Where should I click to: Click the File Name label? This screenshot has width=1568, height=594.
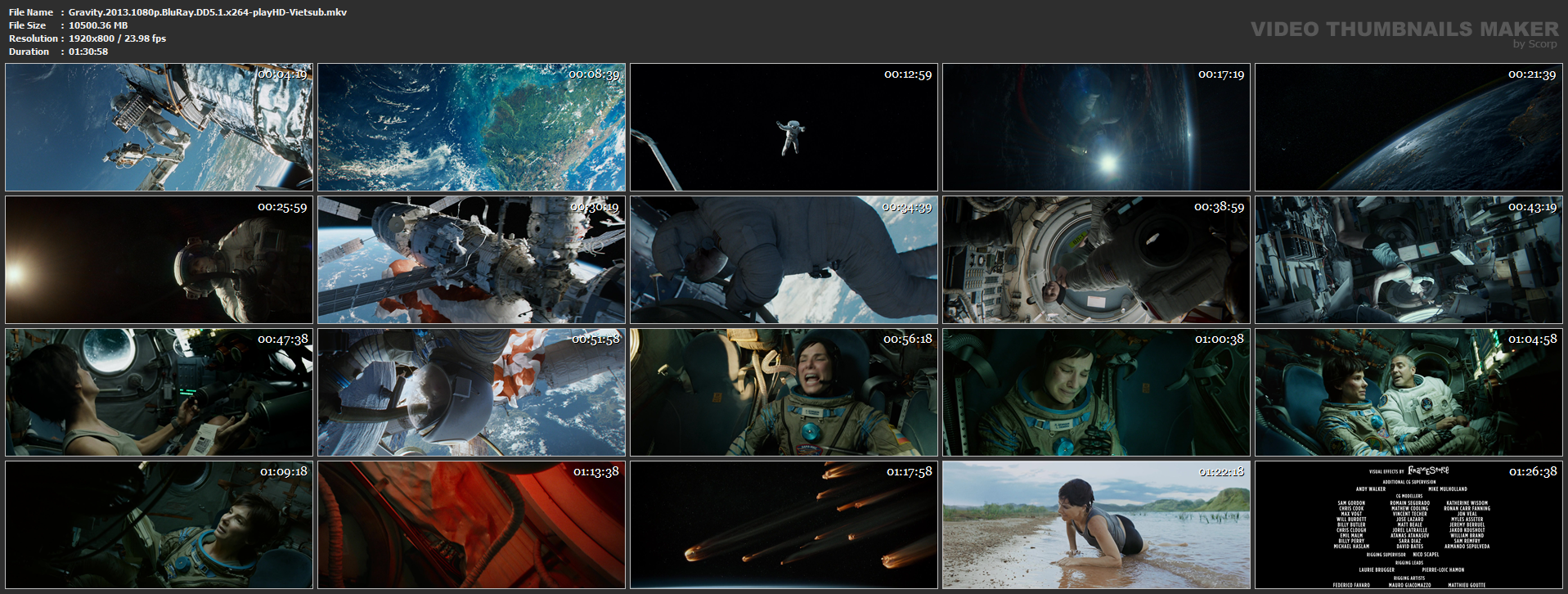31,12
